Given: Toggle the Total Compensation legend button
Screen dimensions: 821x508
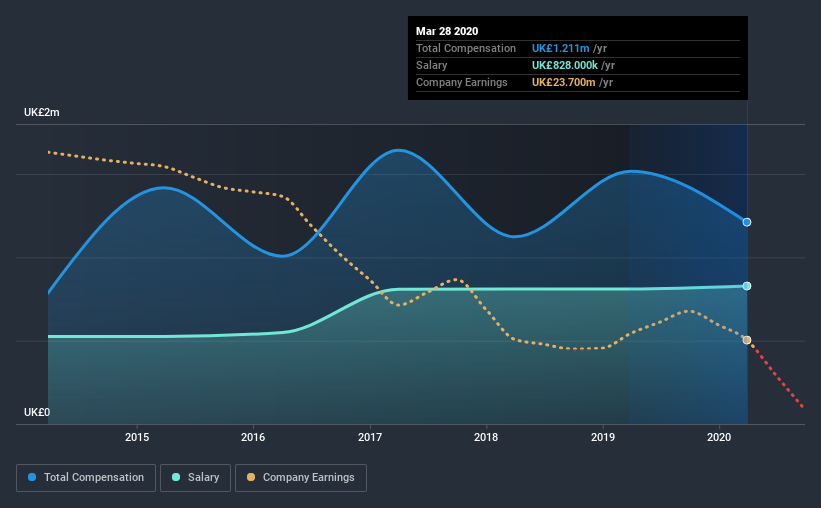Looking at the screenshot, I should pos(86,478).
